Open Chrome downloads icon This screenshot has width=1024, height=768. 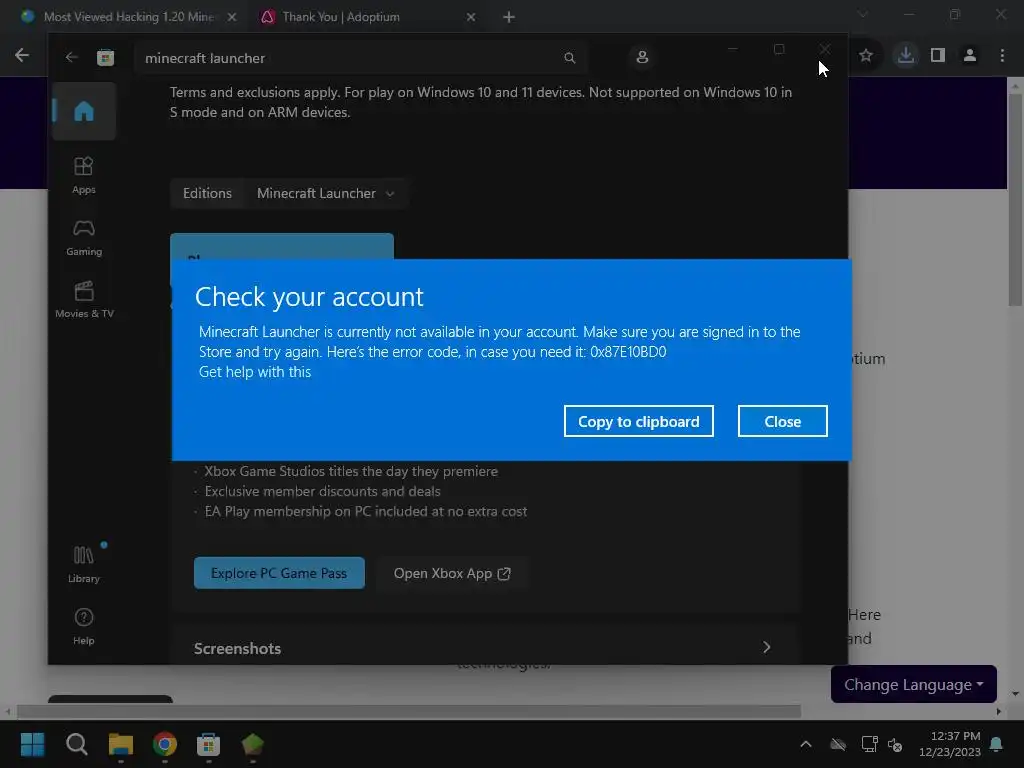(905, 56)
